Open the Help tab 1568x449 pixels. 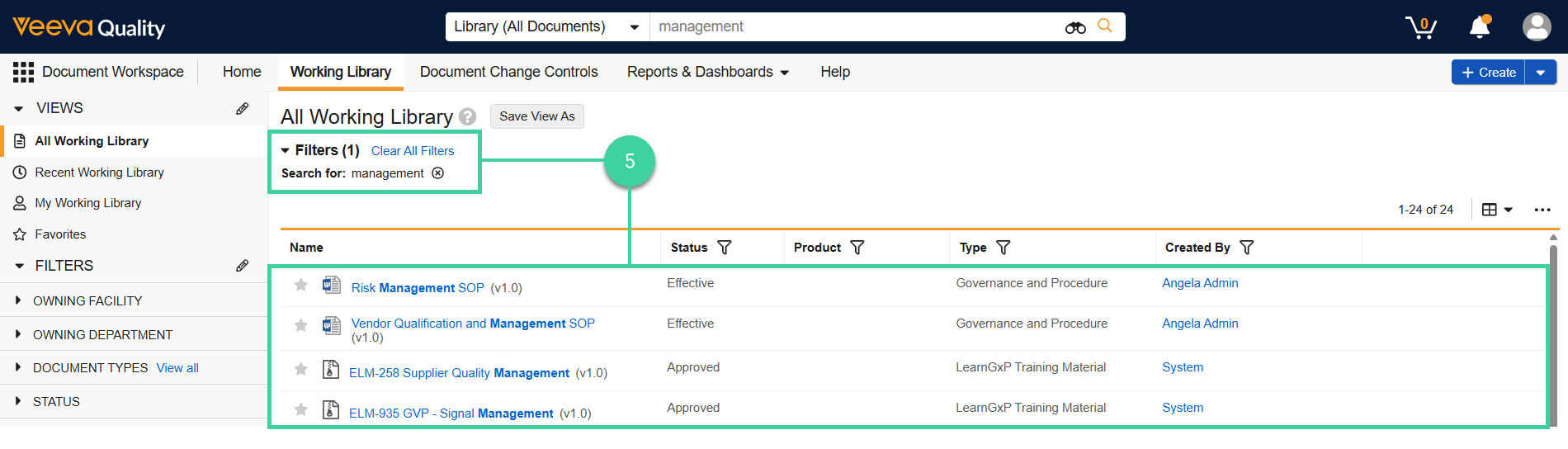[835, 72]
